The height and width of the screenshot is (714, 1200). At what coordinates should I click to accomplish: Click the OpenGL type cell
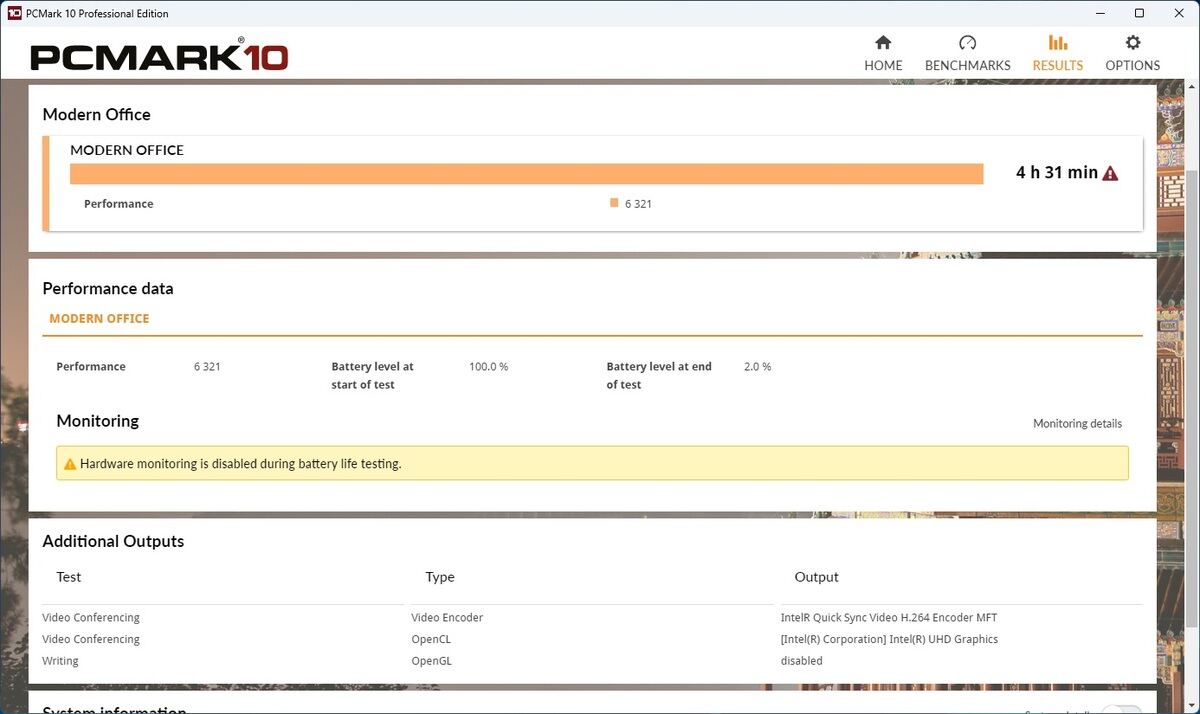(x=432, y=661)
